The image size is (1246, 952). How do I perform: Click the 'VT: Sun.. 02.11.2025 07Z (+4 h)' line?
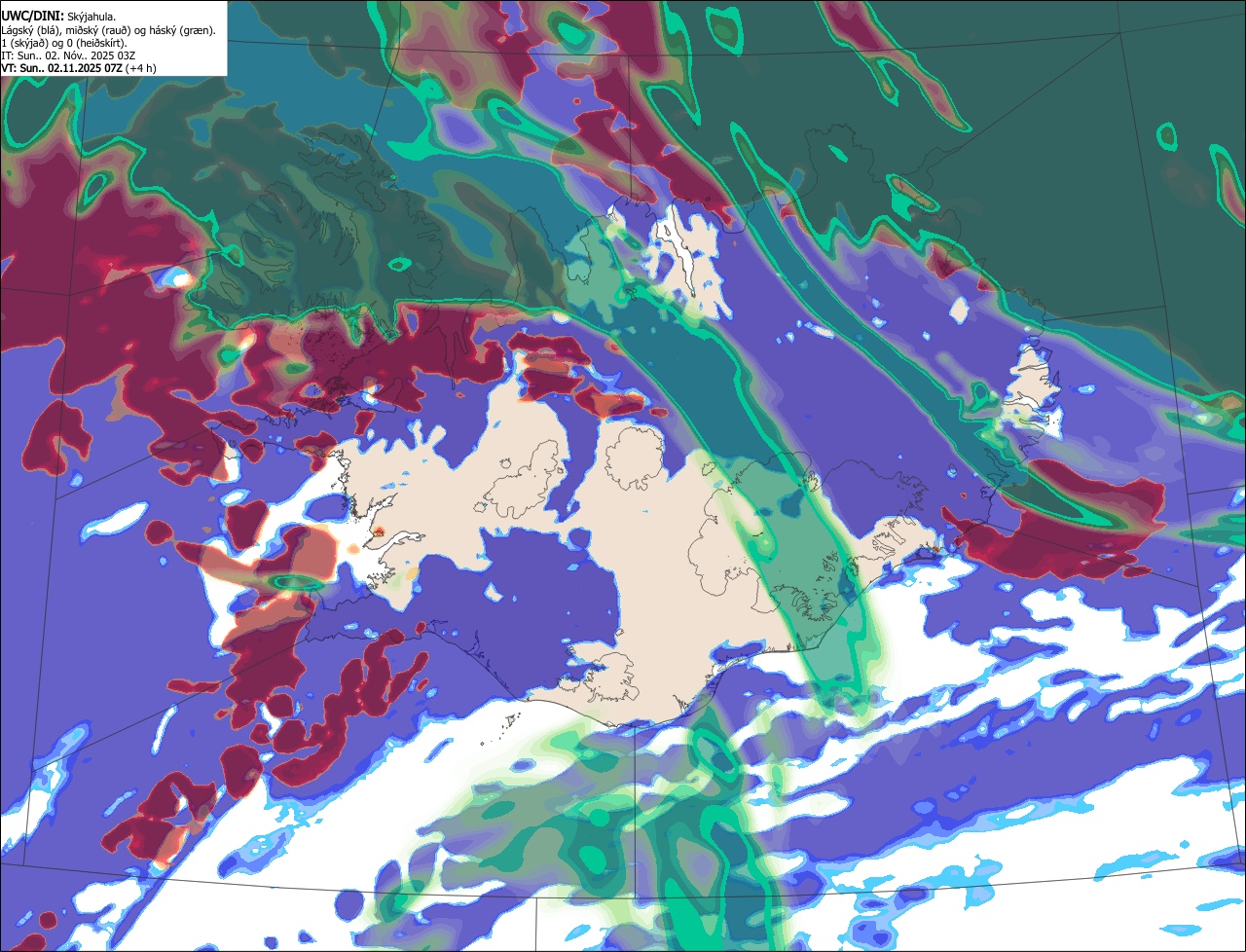(x=79, y=68)
